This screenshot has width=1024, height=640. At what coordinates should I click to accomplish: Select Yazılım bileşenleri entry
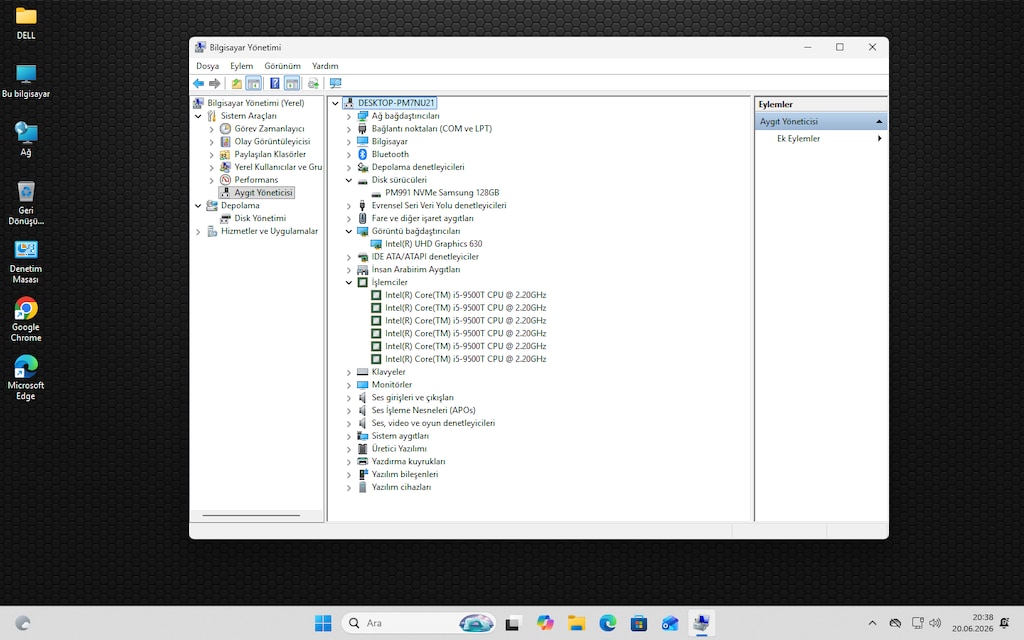tap(405, 474)
